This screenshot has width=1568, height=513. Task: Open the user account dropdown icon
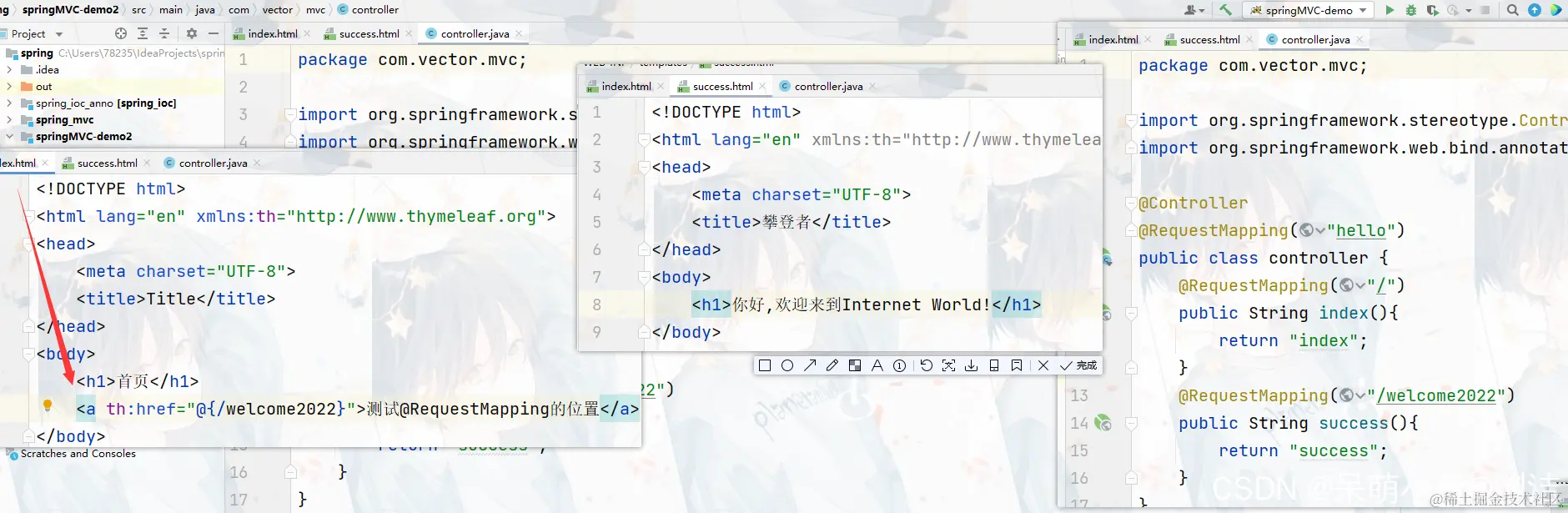tap(1194, 10)
